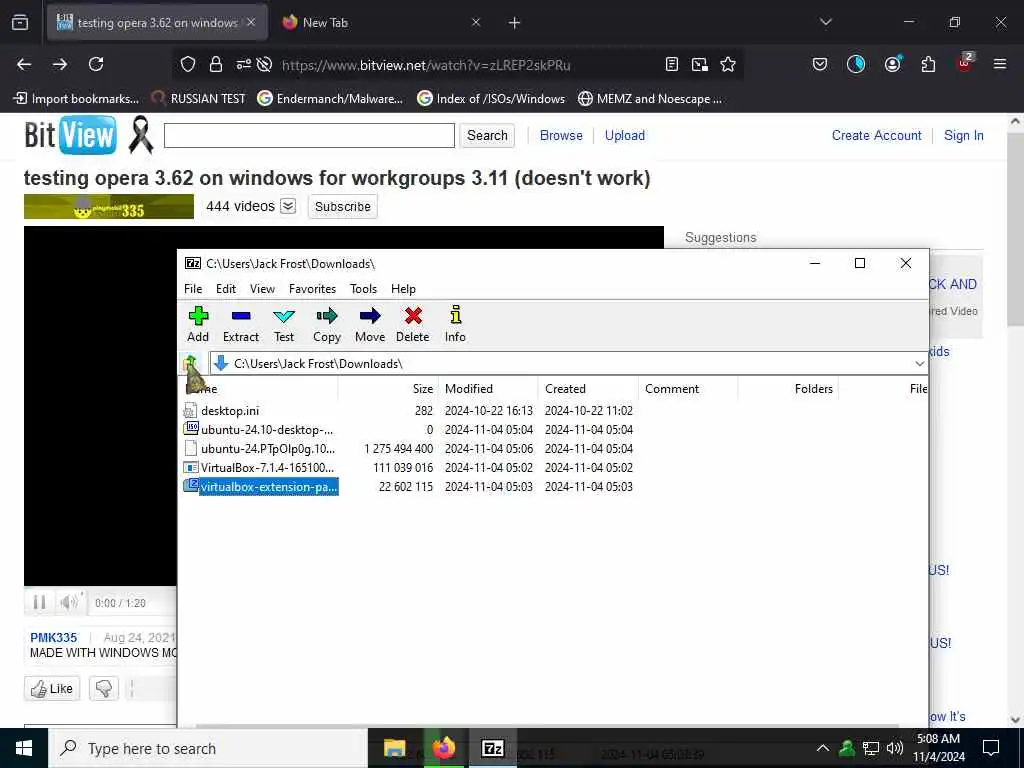Pause the BitView video
The height and width of the screenshot is (768, 1024).
coord(39,602)
